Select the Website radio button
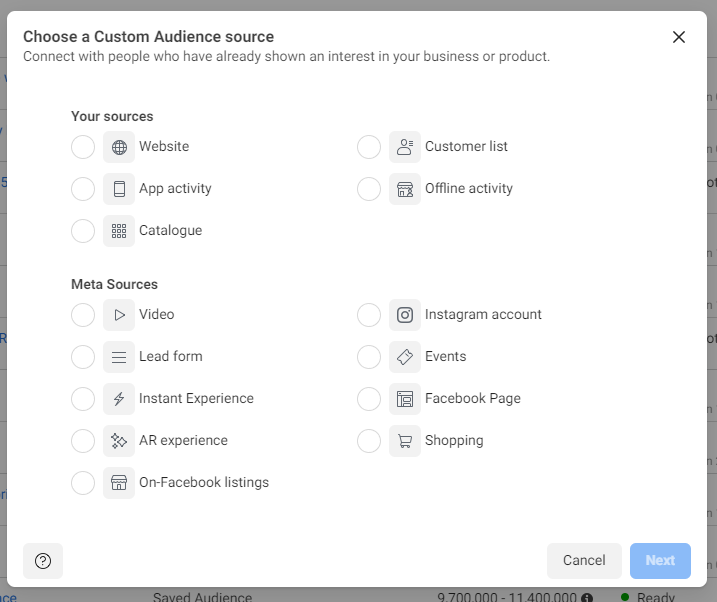Viewport: 717px width, 602px height. tap(83, 147)
